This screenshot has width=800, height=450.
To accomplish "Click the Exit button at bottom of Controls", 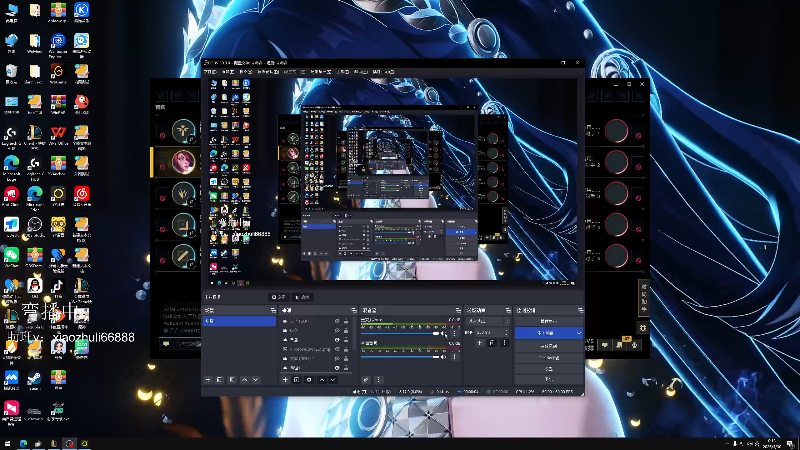I will coord(549,379).
